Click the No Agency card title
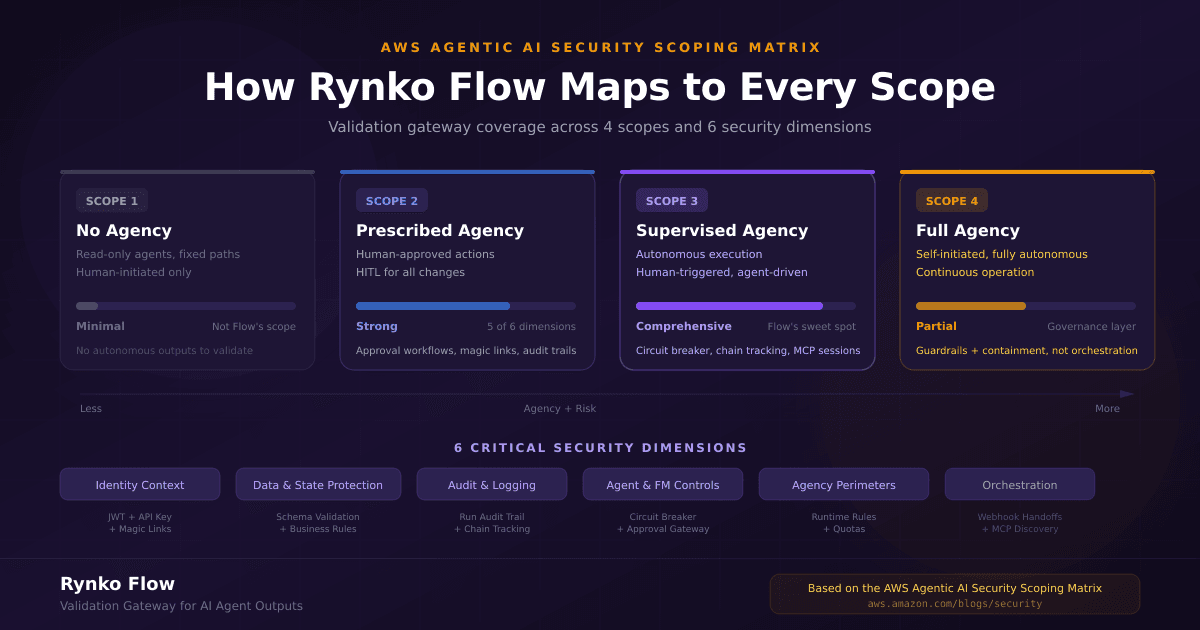The height and width of the screenshot is (630, 1200). point(121,230)
